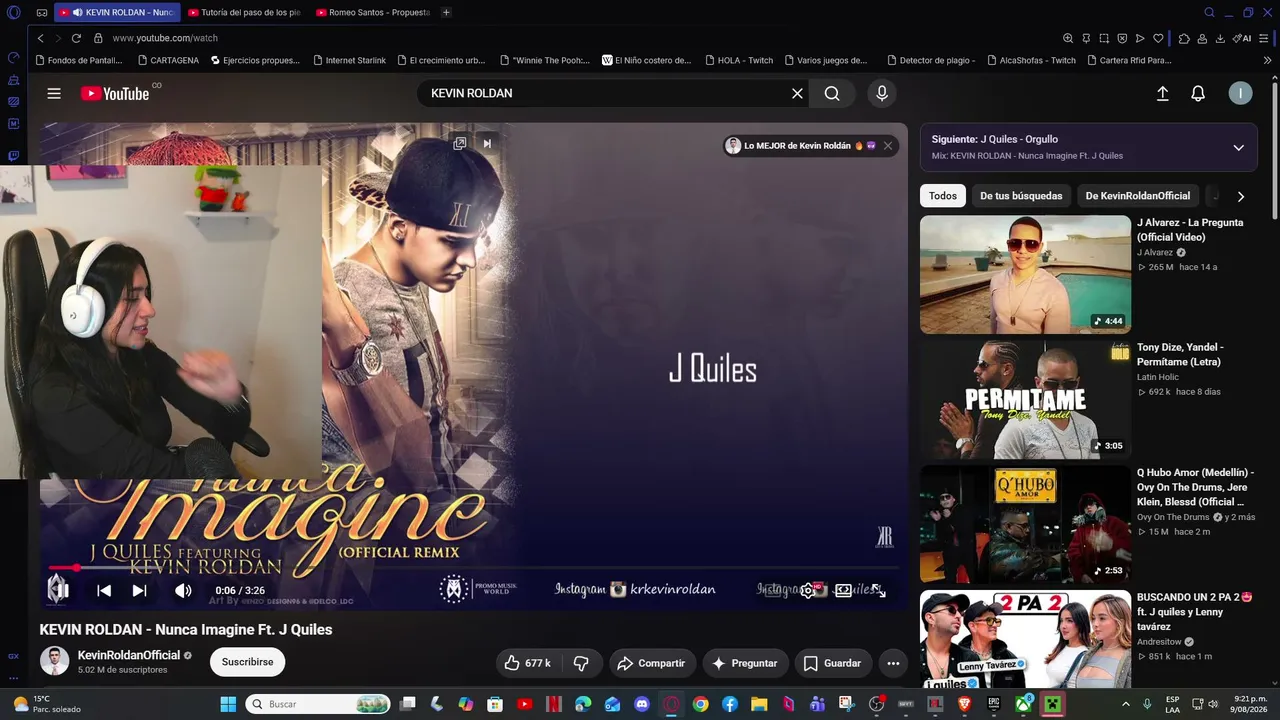The height and width of the screenshot is (720, 1280).
Task: Click the Preguntar button
Action: 744,663
